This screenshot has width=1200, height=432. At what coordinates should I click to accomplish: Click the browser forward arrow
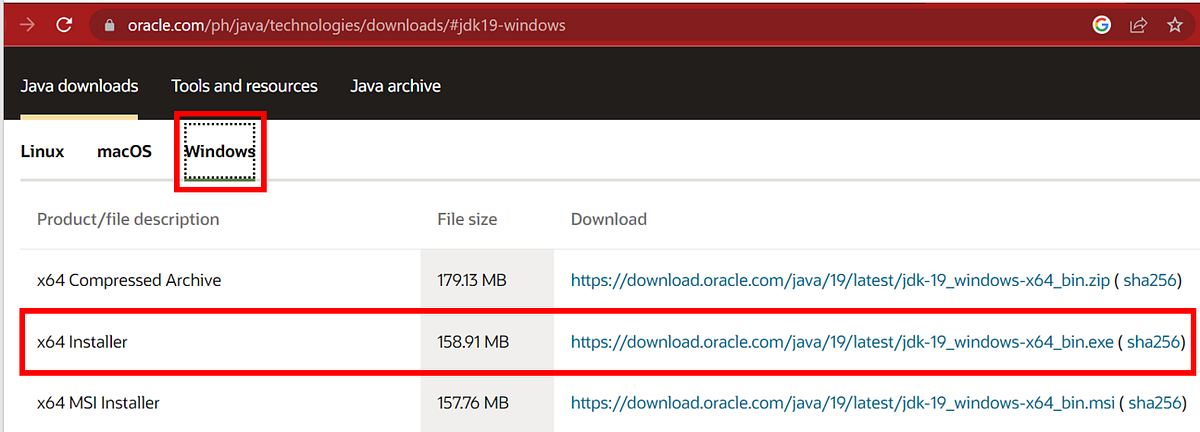tap(27, 25)
